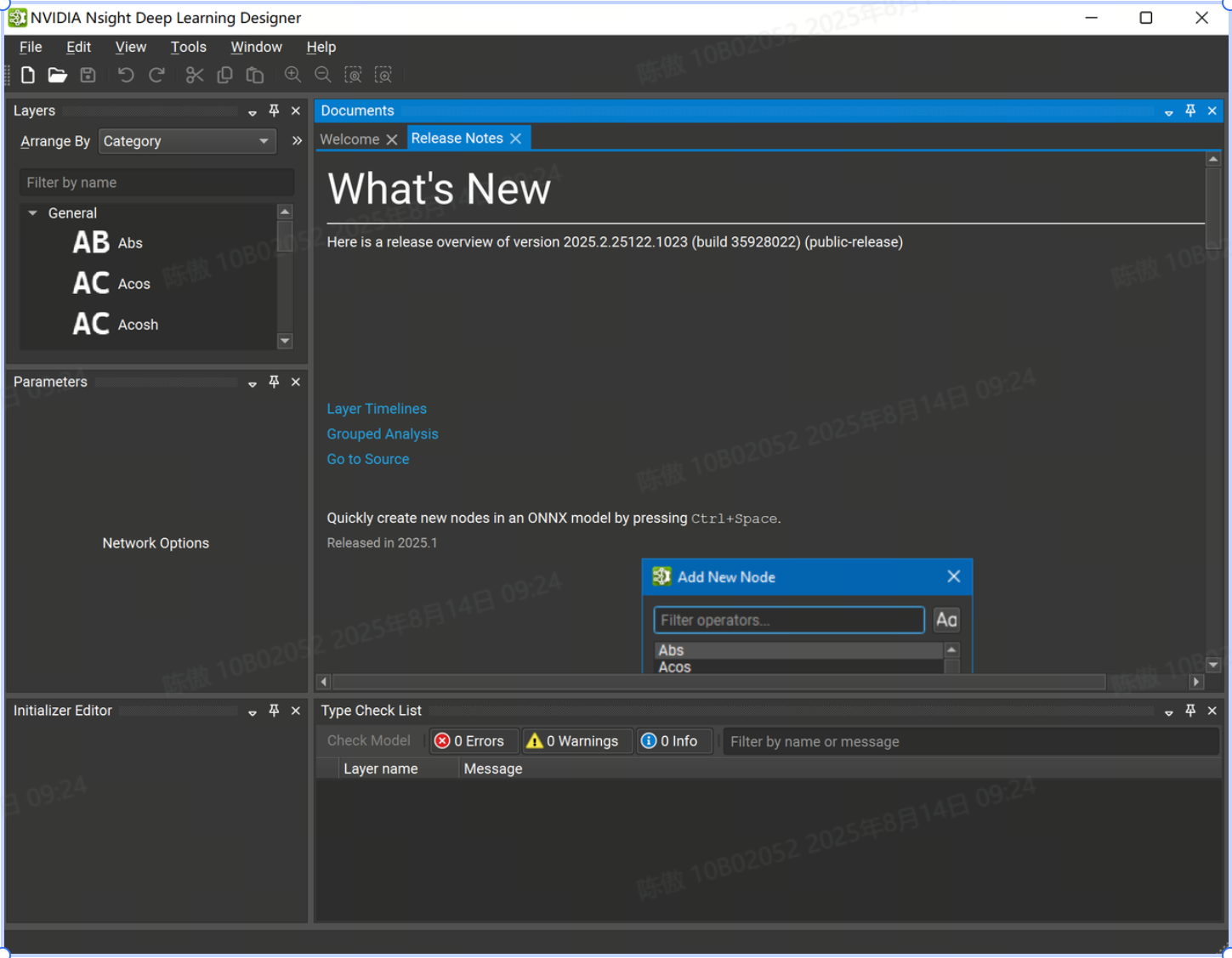Click the Filter by name field in Layers
This screenshot has height=958, width=1232.
pos(156,183)
